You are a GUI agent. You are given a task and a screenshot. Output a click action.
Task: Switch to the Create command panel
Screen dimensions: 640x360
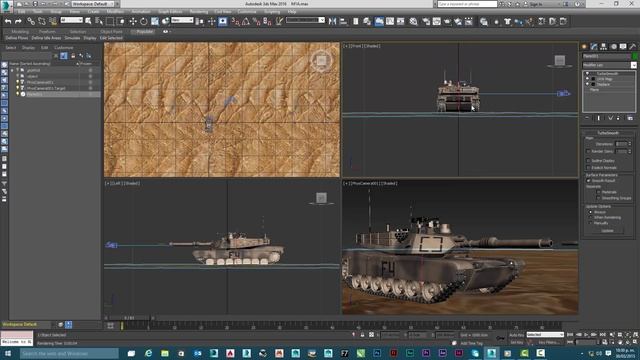[584, 47]
